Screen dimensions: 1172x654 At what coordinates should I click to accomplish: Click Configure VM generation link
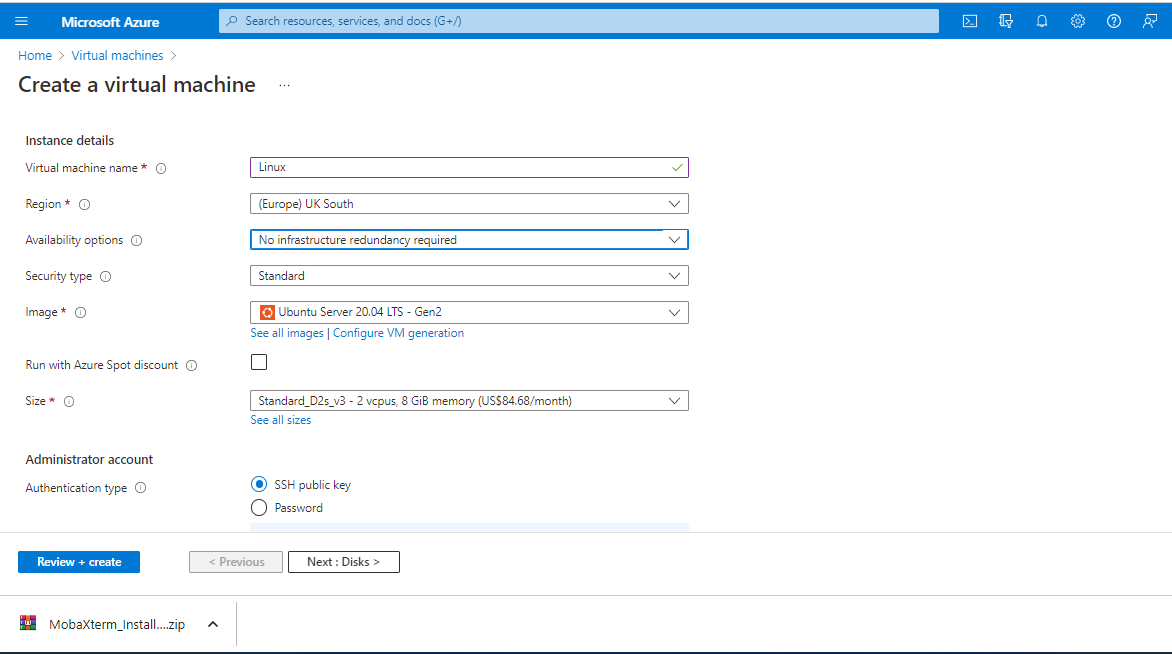398,333
